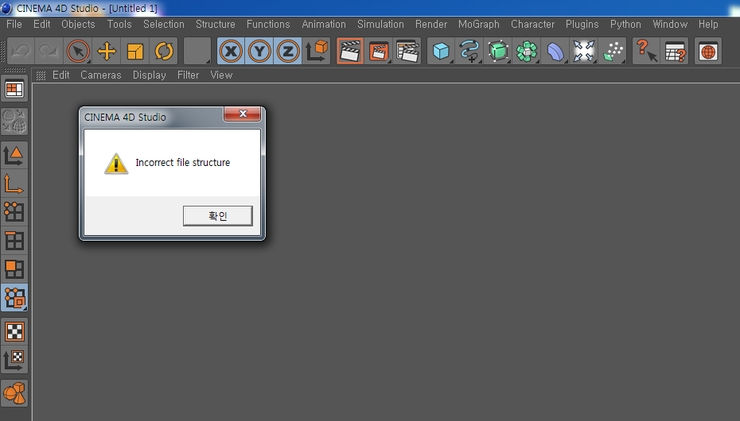740x421 pixels.
Task: Click the orange primitives icon at sidebar bottom
Action: click(14, 394)
